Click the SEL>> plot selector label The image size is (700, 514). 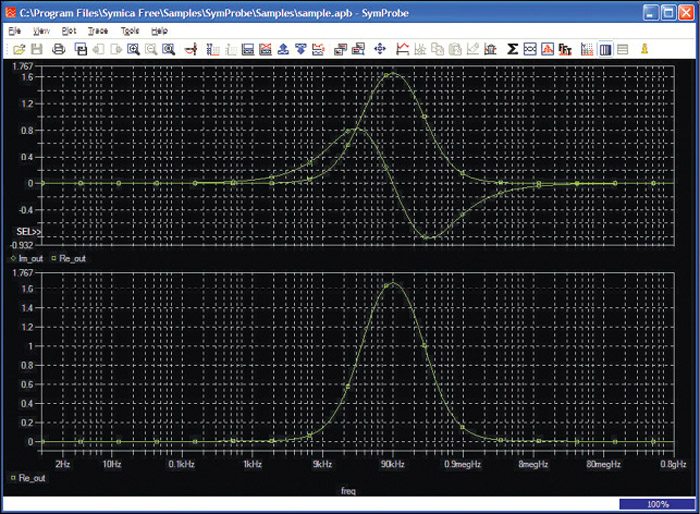29,232
